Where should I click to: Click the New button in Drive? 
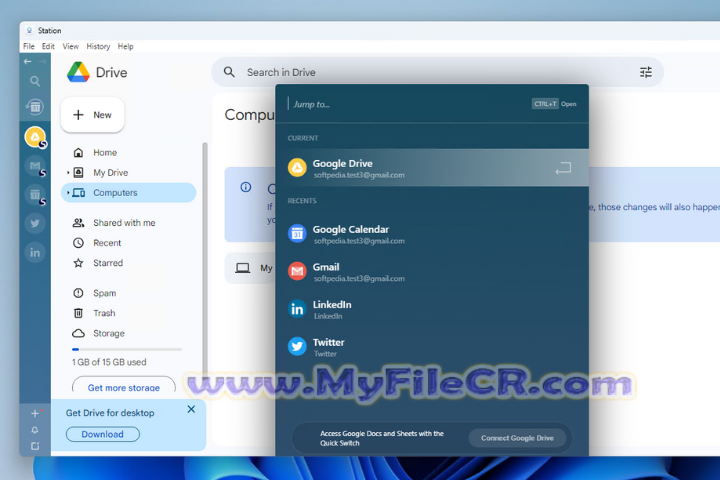92,115
